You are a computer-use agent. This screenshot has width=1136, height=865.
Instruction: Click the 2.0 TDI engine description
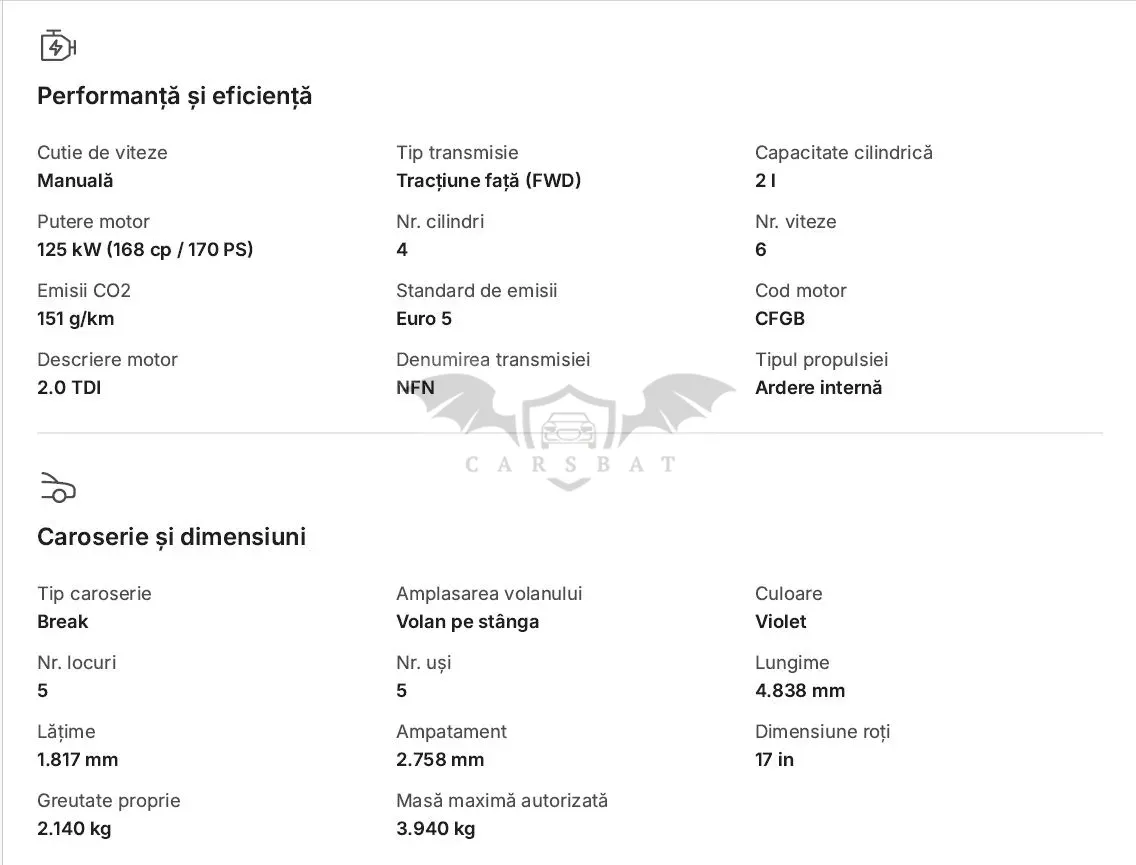tap(69, 388)
